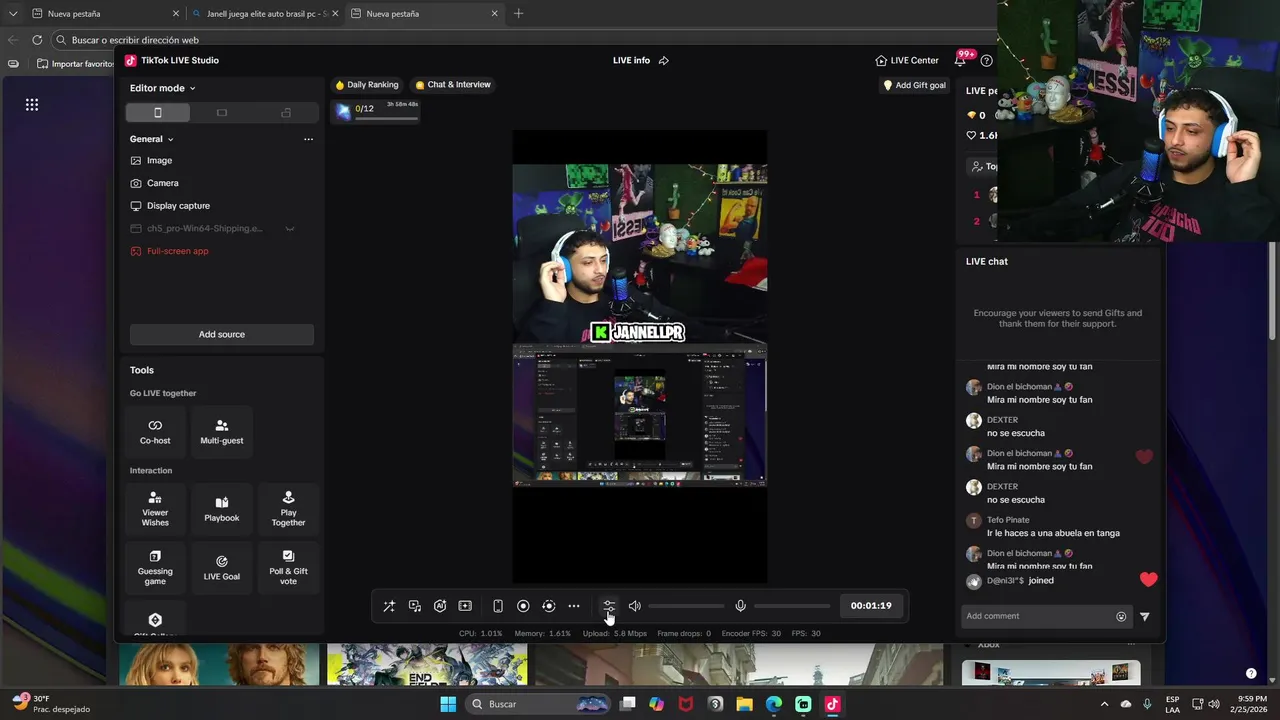
Task: Open the LIVE Center link
Action: click(907, 60)
